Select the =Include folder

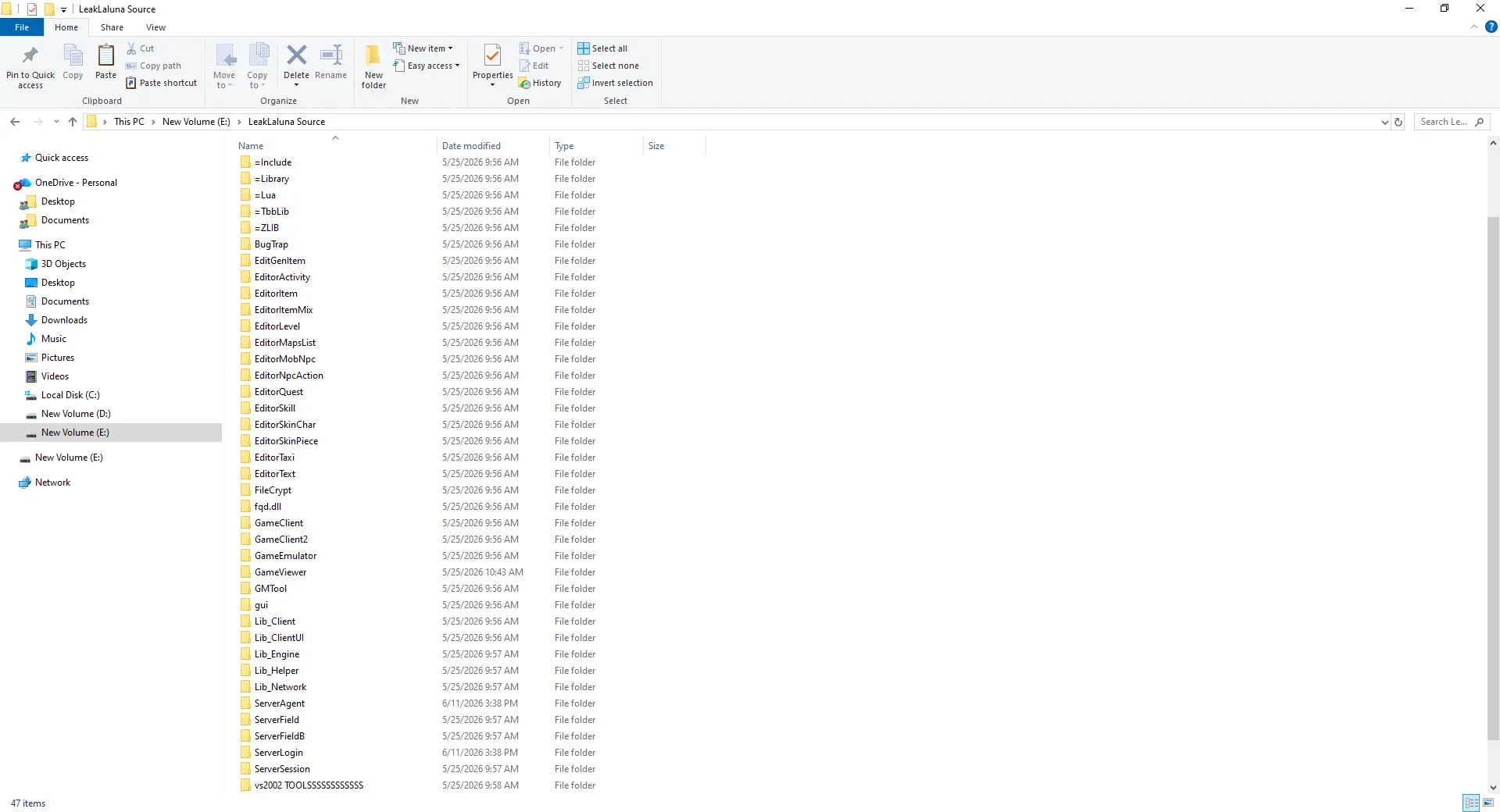point(273,162)
